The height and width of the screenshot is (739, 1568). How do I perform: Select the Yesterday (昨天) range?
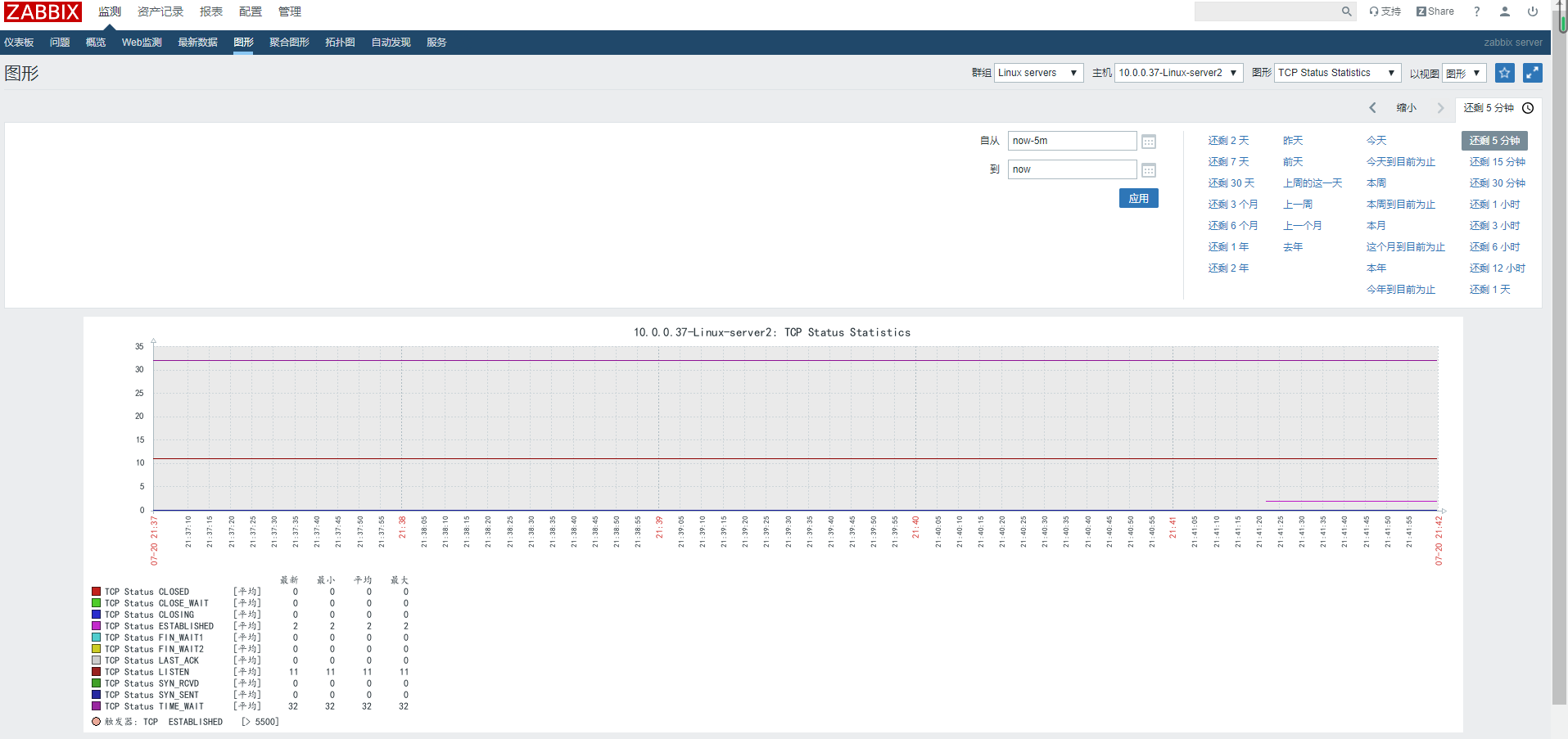coord(1293,141)
